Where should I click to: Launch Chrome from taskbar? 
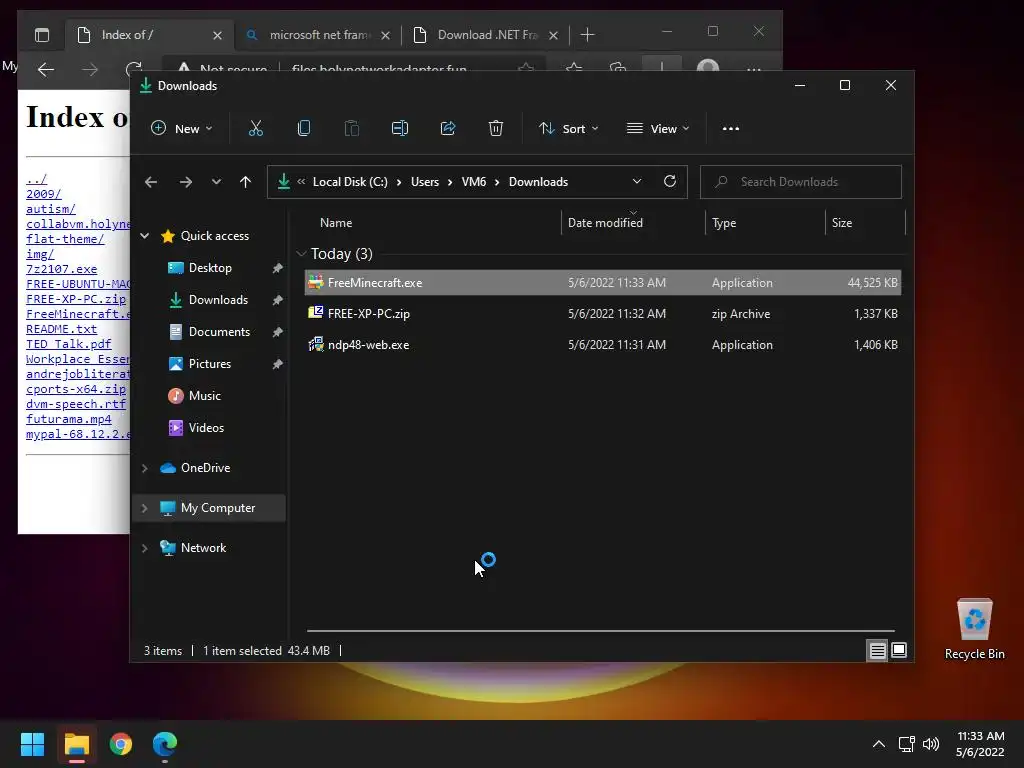click(121, 744)
